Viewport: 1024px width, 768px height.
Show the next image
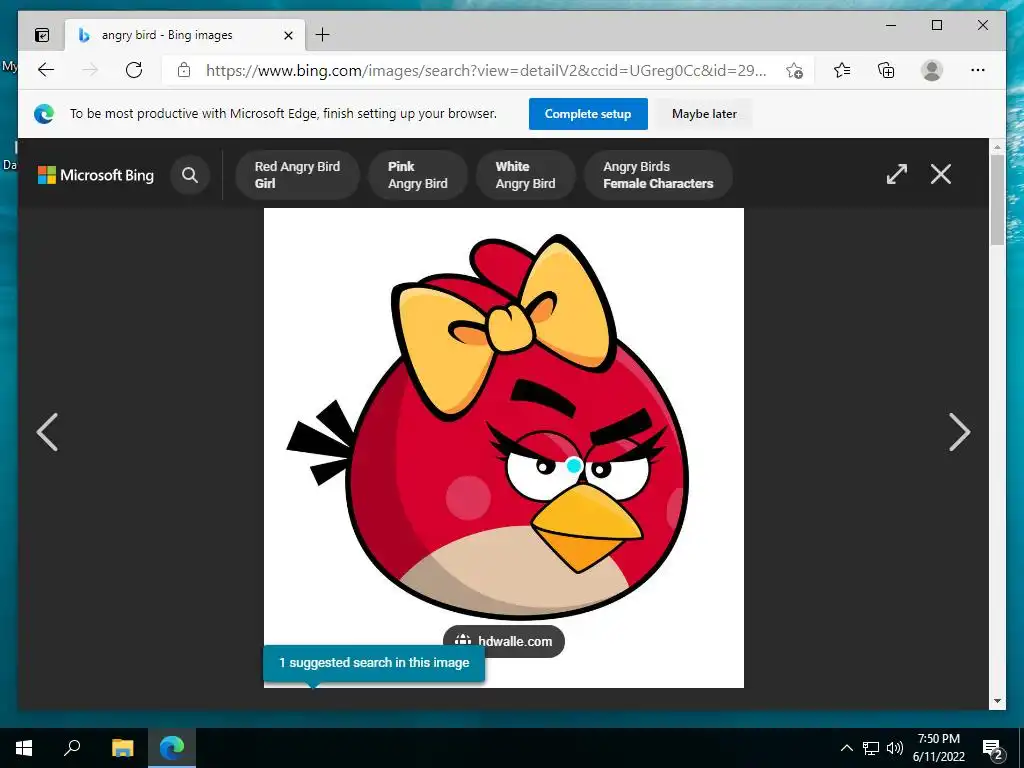(959, 432)
